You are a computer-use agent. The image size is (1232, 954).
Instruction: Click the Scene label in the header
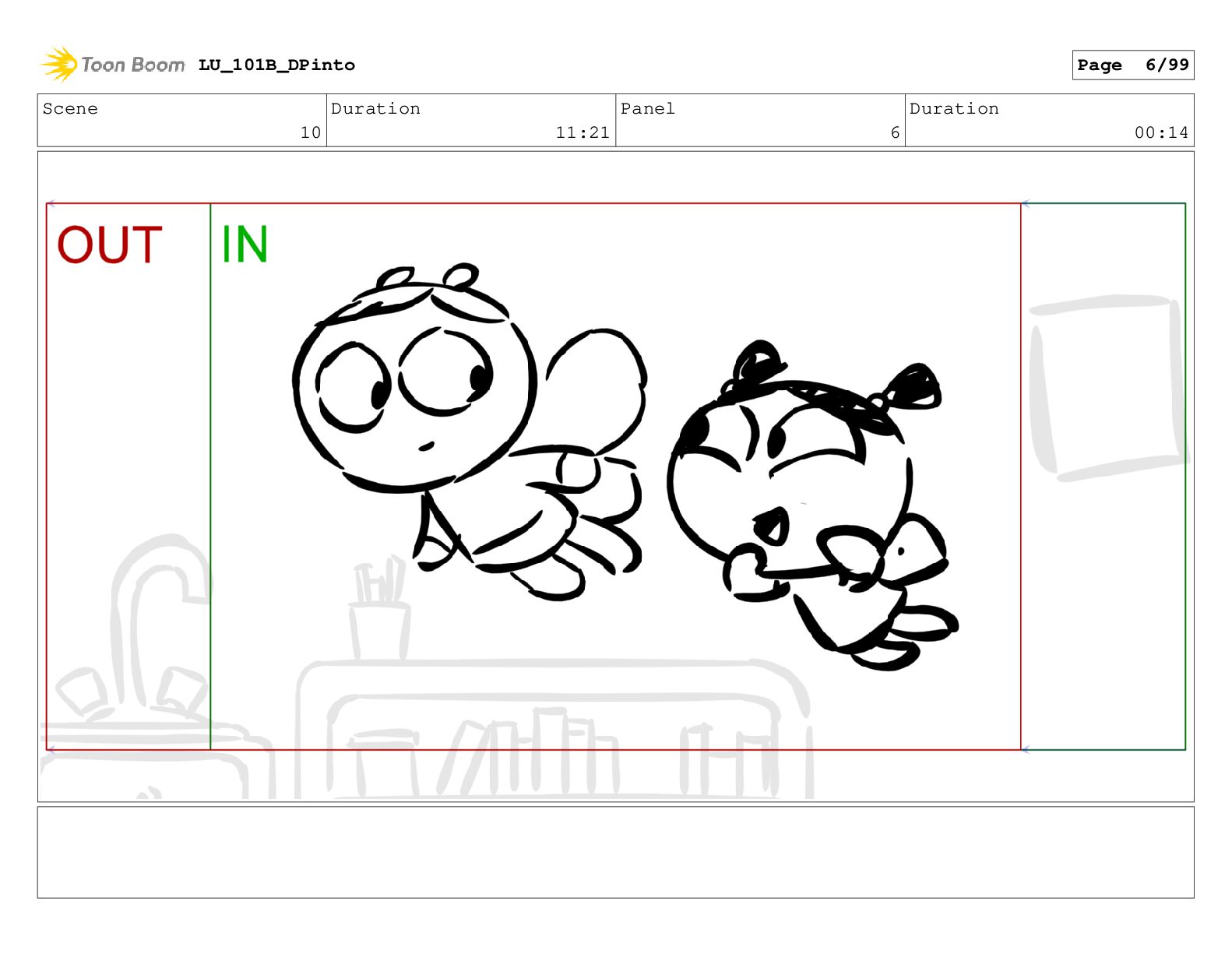coord(70,109)
